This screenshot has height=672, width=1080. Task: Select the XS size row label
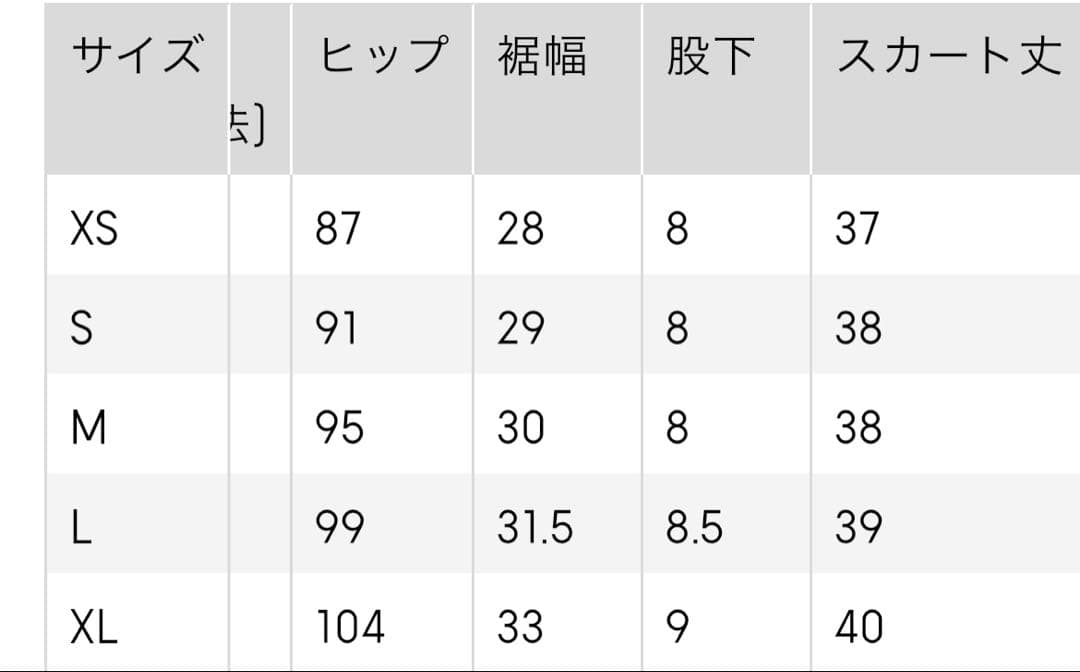(x=94, y=230)
